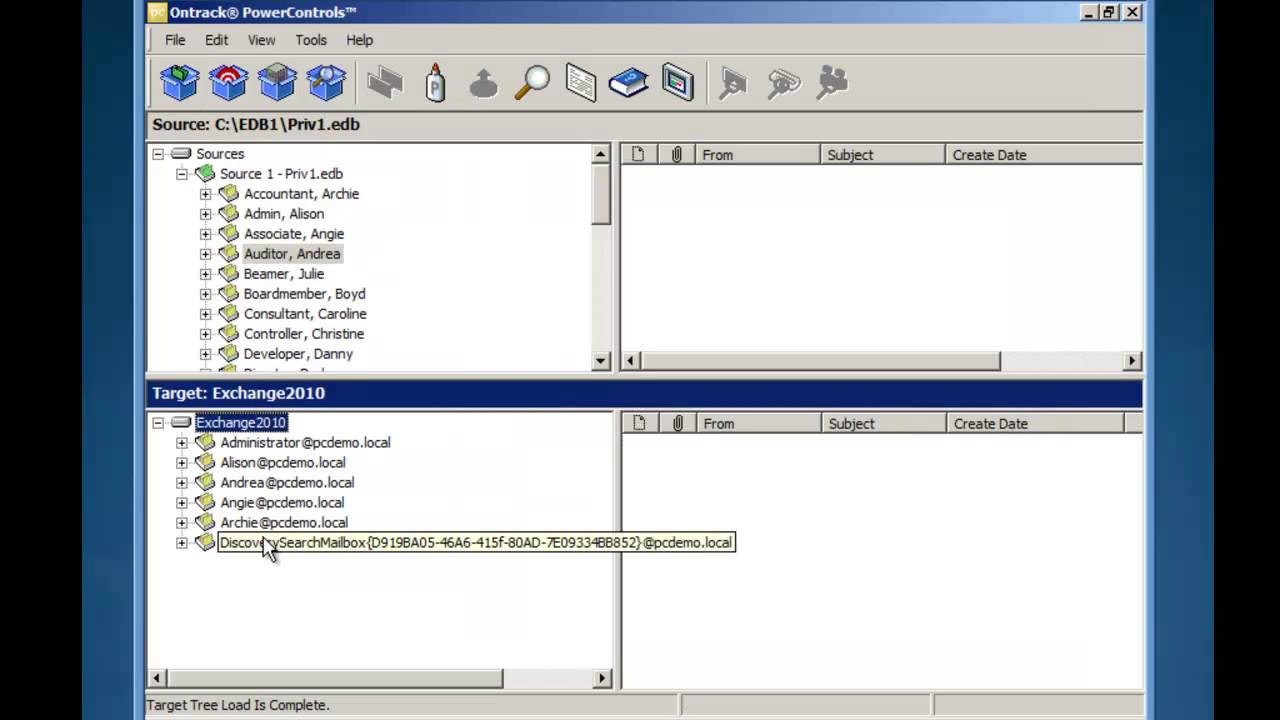Click the blue box with magnifier toolbar icon
The width and height of the screenshot is (1280, 720).
pyautogui.click(x=327, y=83)
